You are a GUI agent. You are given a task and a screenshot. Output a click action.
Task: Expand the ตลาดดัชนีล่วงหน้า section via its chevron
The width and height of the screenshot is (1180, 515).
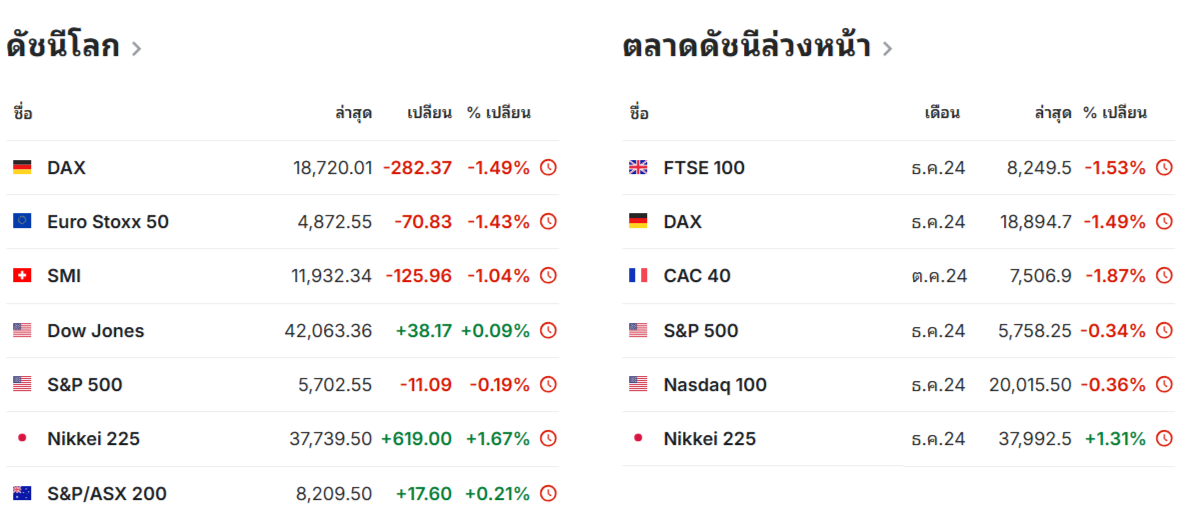tap(887, 48)
